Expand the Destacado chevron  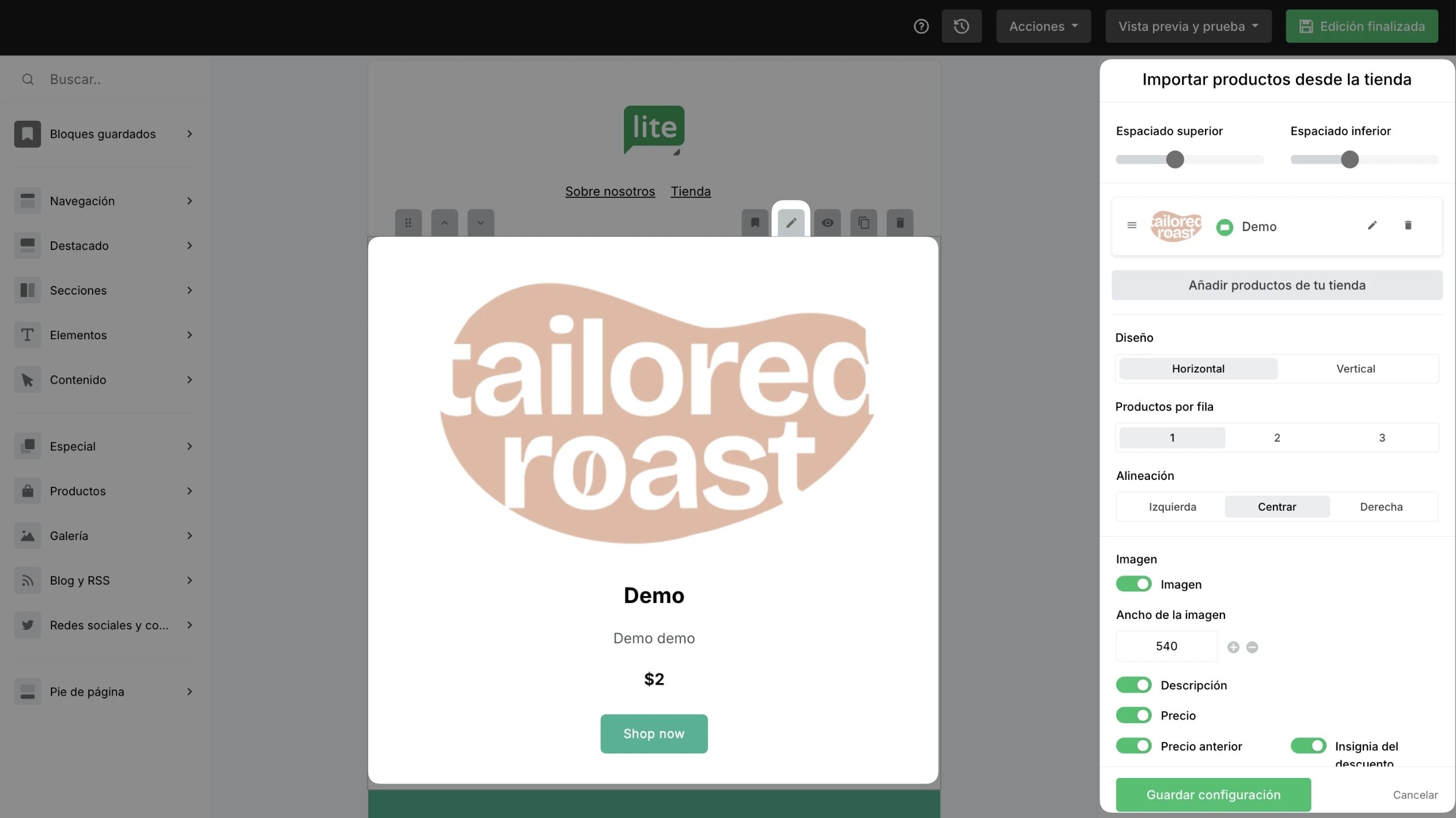[190, 245]
